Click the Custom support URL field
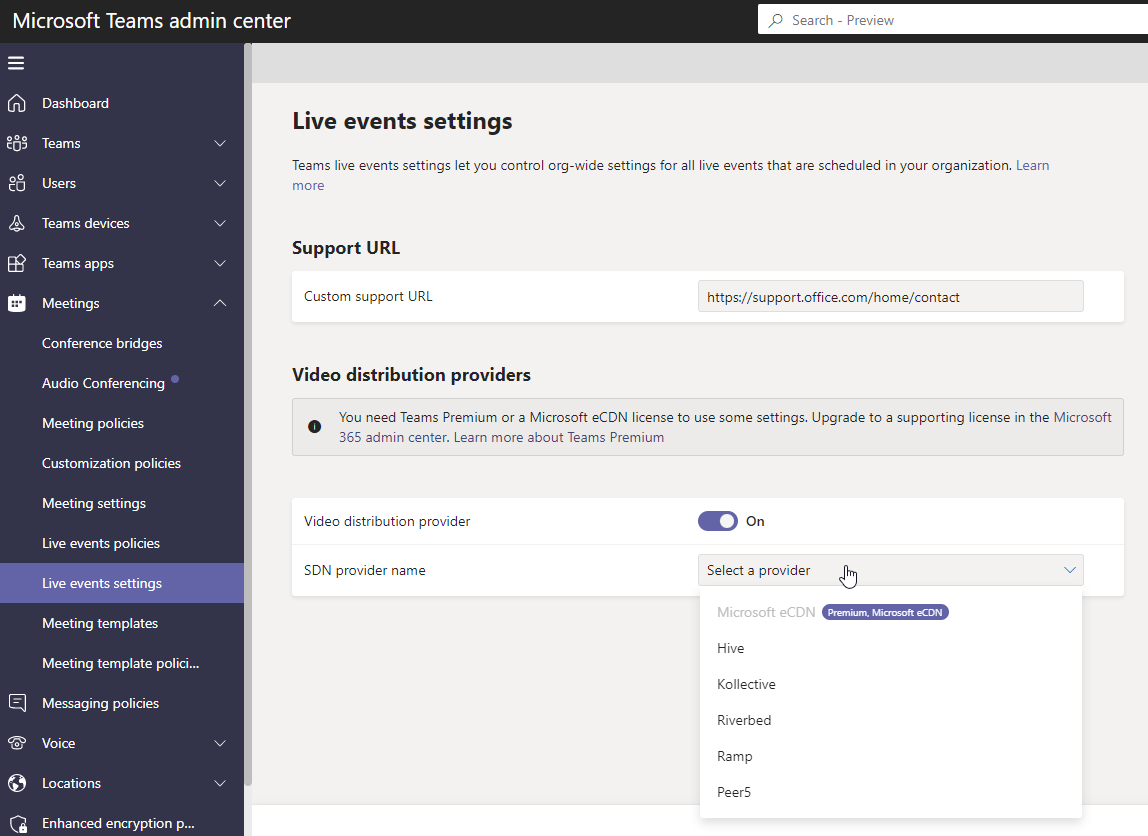Viewport: 1148px width, 836px height. point(890,296)
